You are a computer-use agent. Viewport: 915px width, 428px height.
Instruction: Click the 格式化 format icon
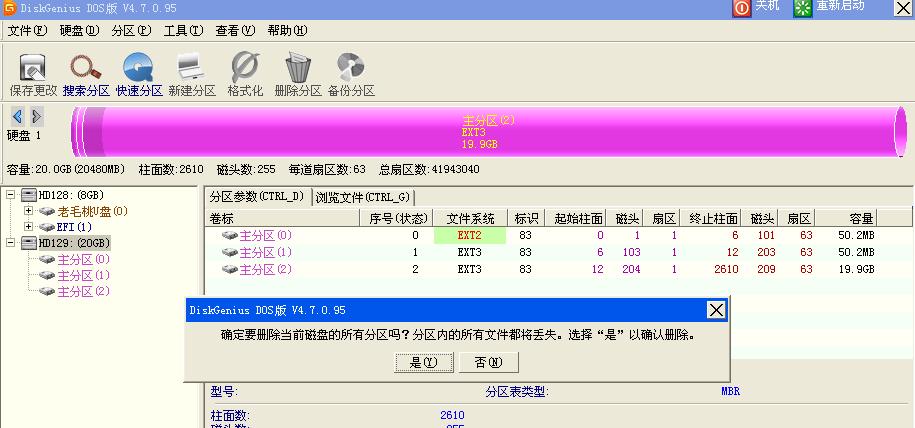245,67
